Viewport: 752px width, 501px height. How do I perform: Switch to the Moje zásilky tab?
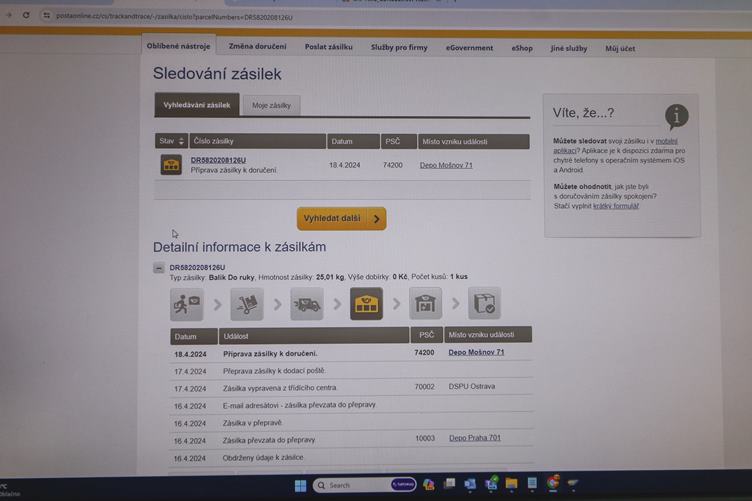pyautogui.click(x=271, y=105)
